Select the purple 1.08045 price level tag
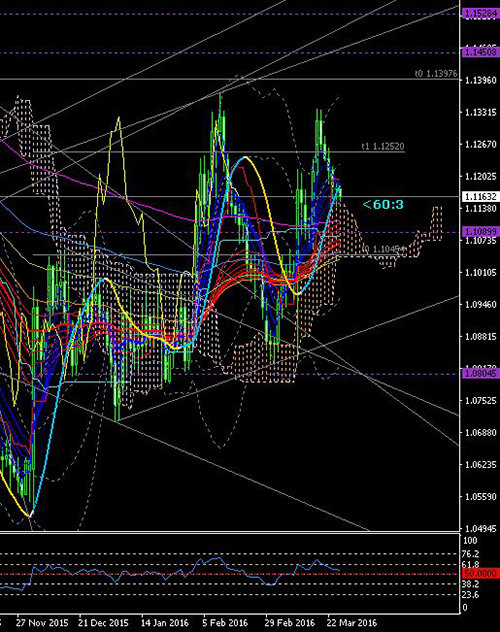This screenshot has height=632, width=500. click(481, 374)
